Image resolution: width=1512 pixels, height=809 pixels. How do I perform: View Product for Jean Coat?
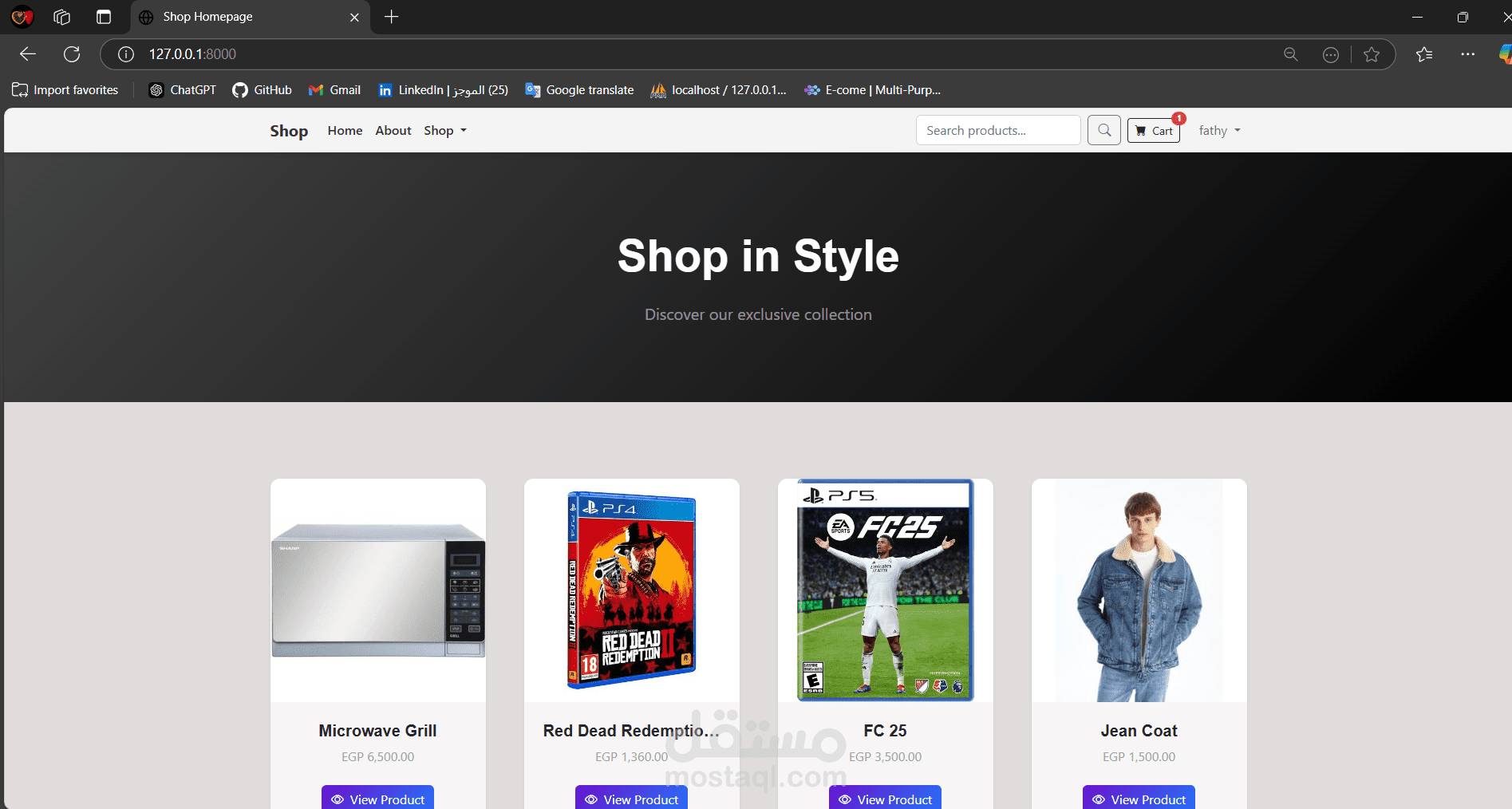point(1139,798)
